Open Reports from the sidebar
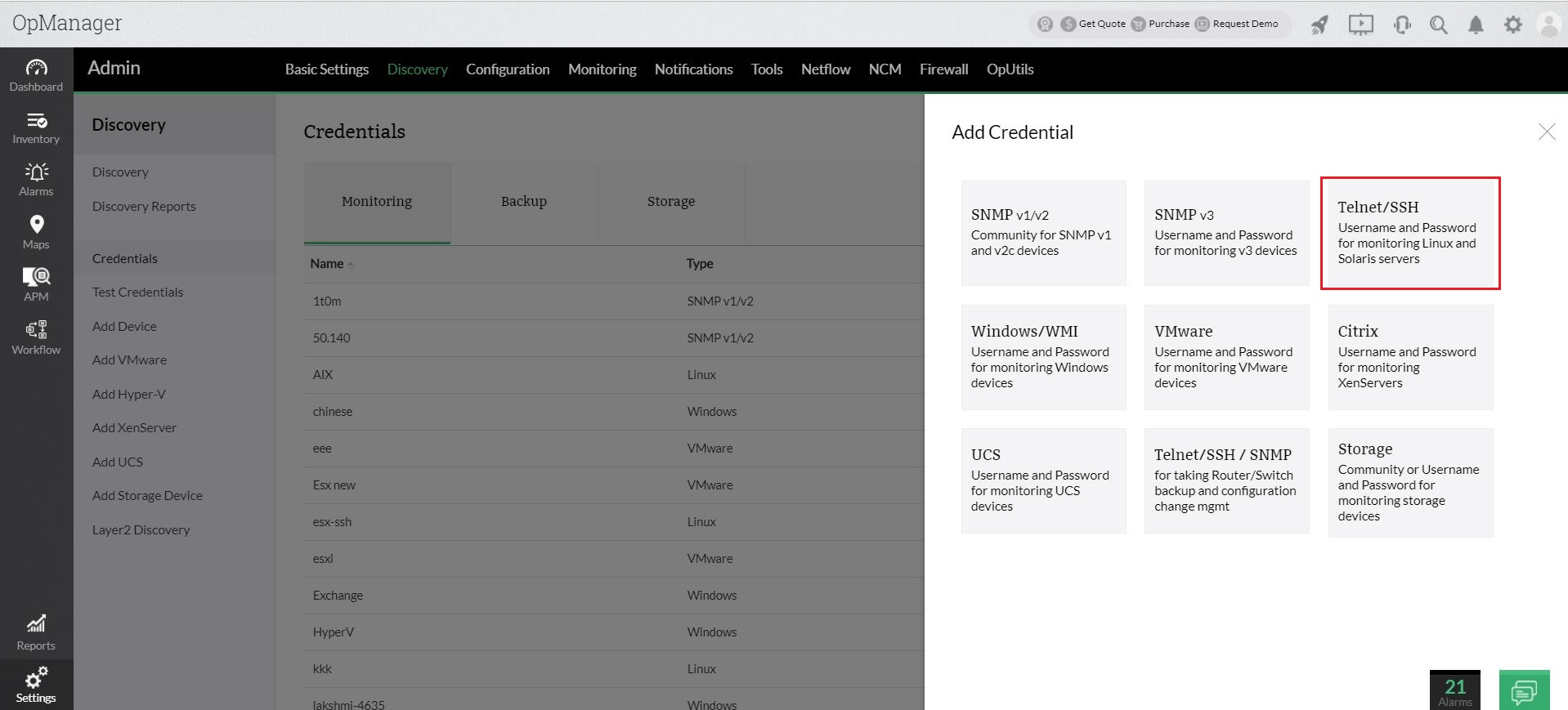This screenshot has width=1568, height=710. pyautogui.click(x=36, y=633)
